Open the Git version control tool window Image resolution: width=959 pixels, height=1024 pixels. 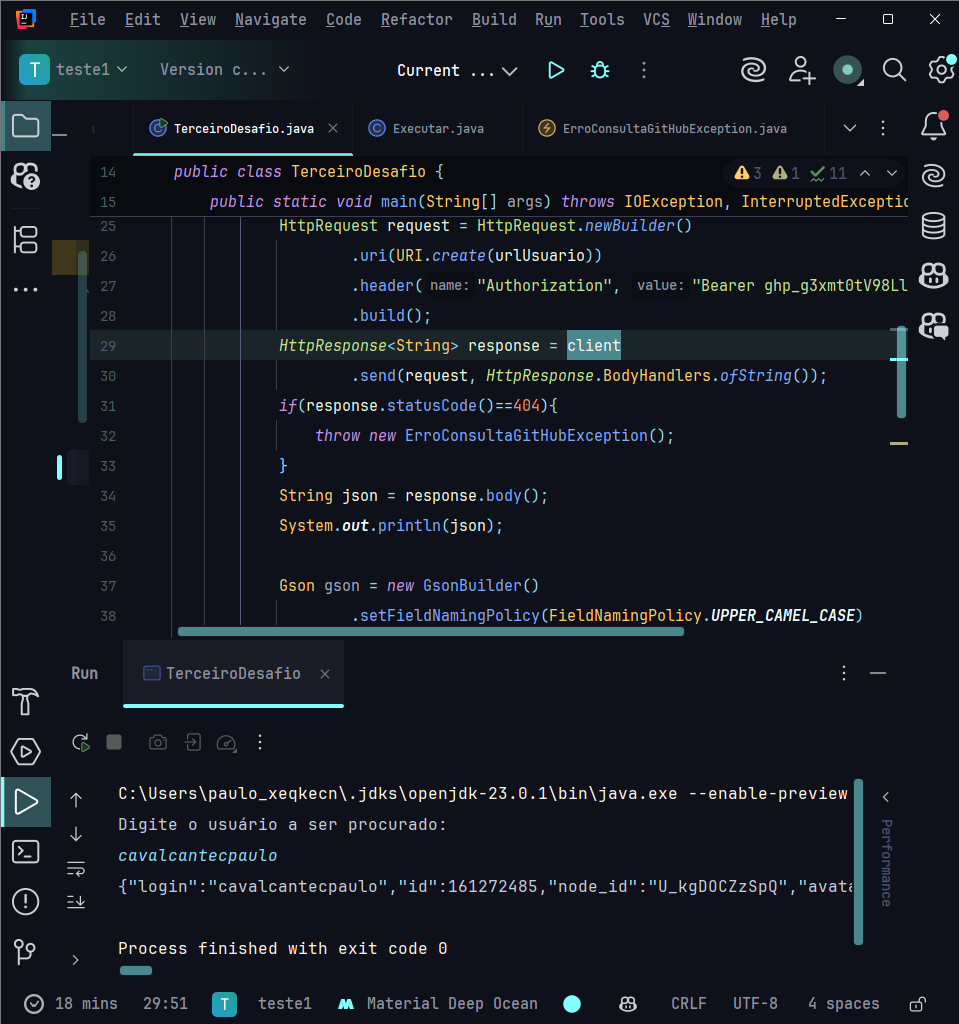click(25, 952)
